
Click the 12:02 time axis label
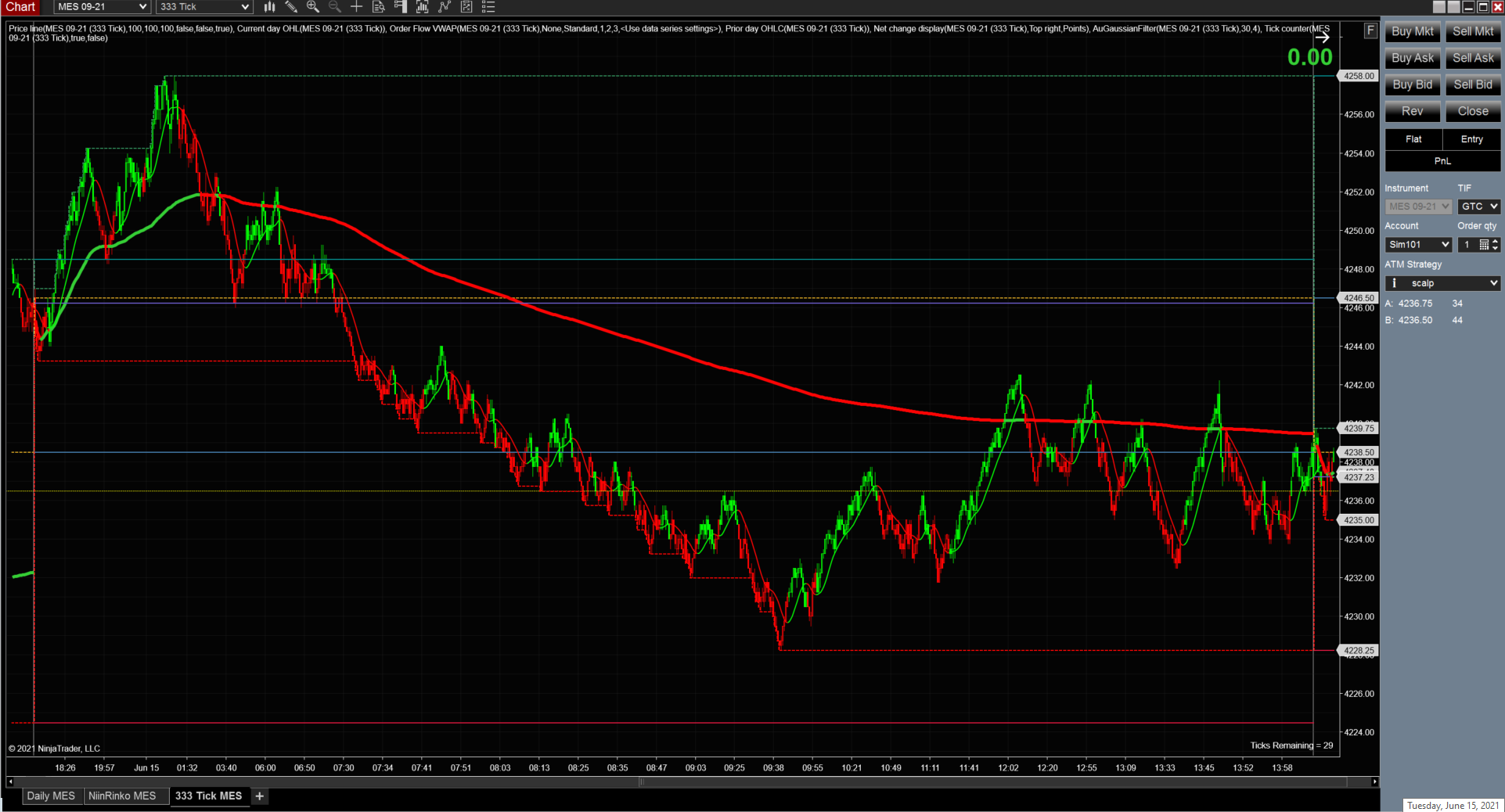coord(1008,768)
